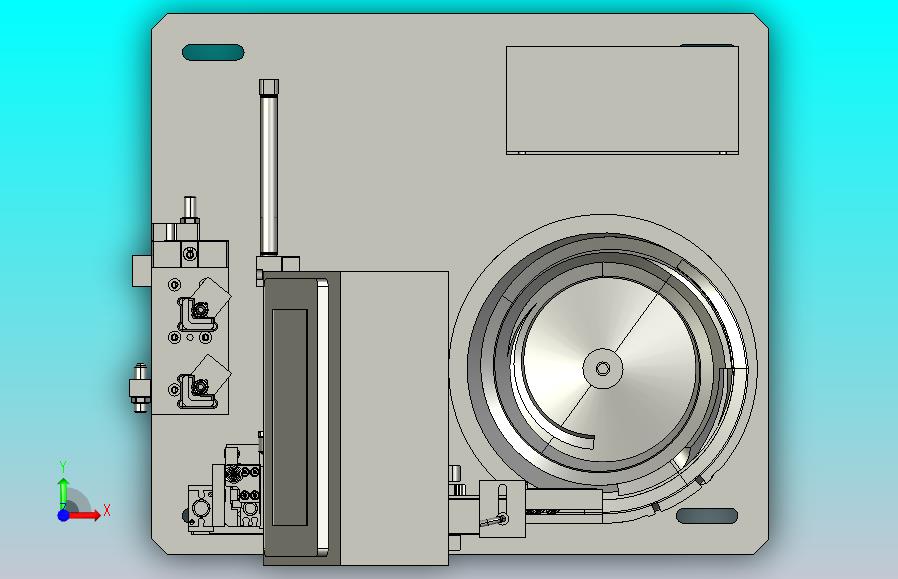Select the lower L-shaped bracket on left block
This screenshot has height=579, width=898.
pyautogui.click(x=196, y=391)
